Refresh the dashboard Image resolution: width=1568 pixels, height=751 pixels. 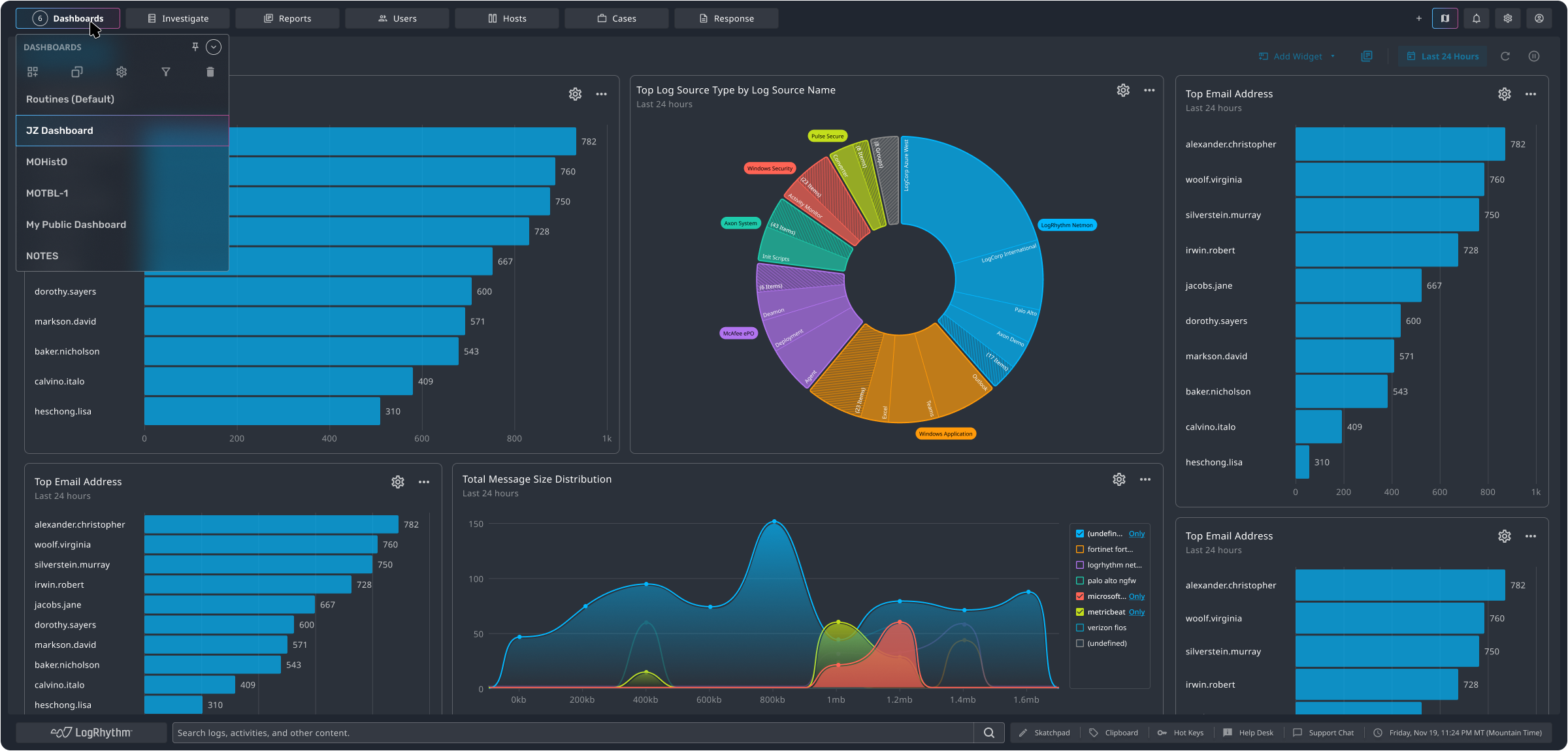[x=1505, y=56]
